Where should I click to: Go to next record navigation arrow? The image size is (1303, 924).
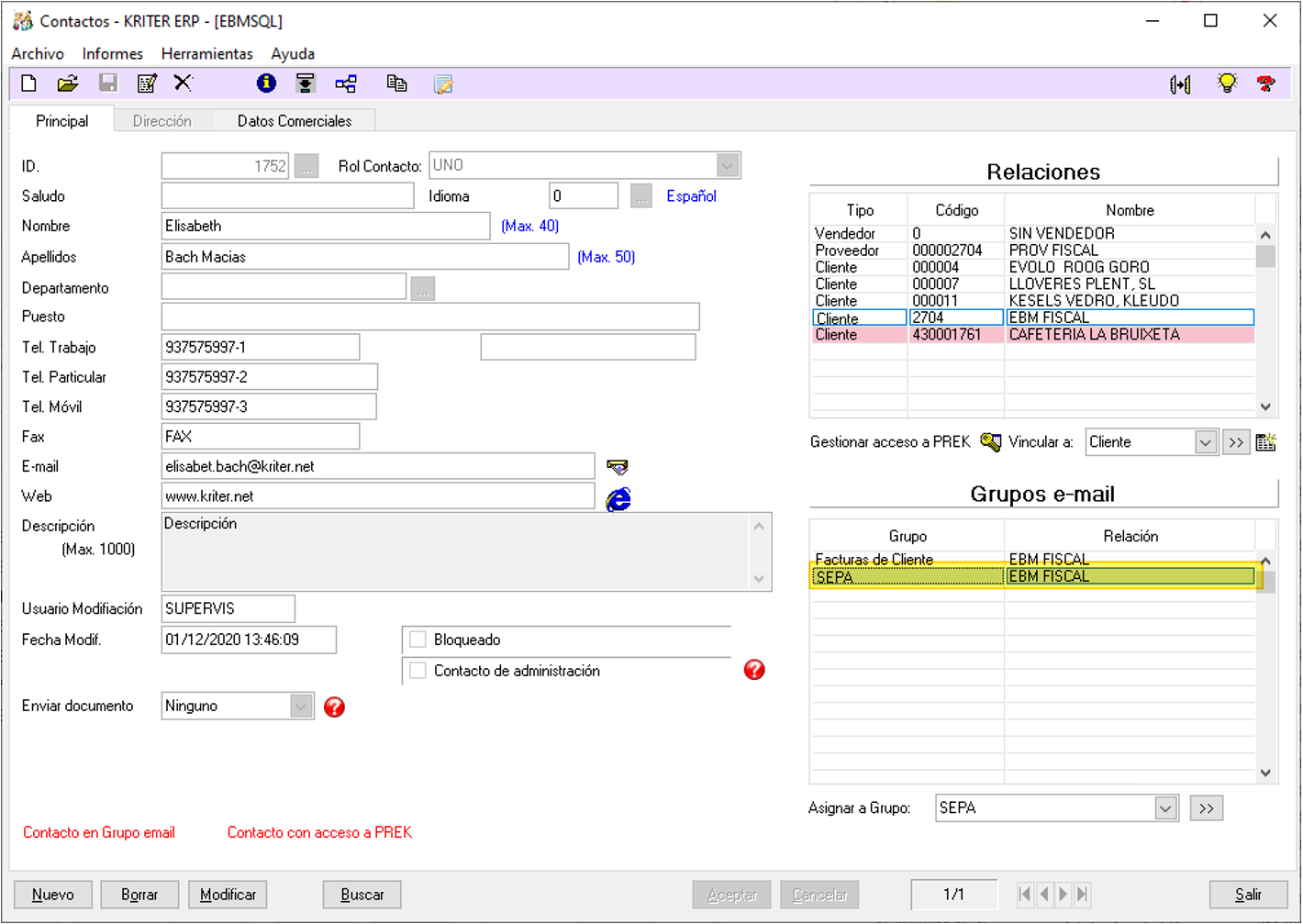(1064, 894)
